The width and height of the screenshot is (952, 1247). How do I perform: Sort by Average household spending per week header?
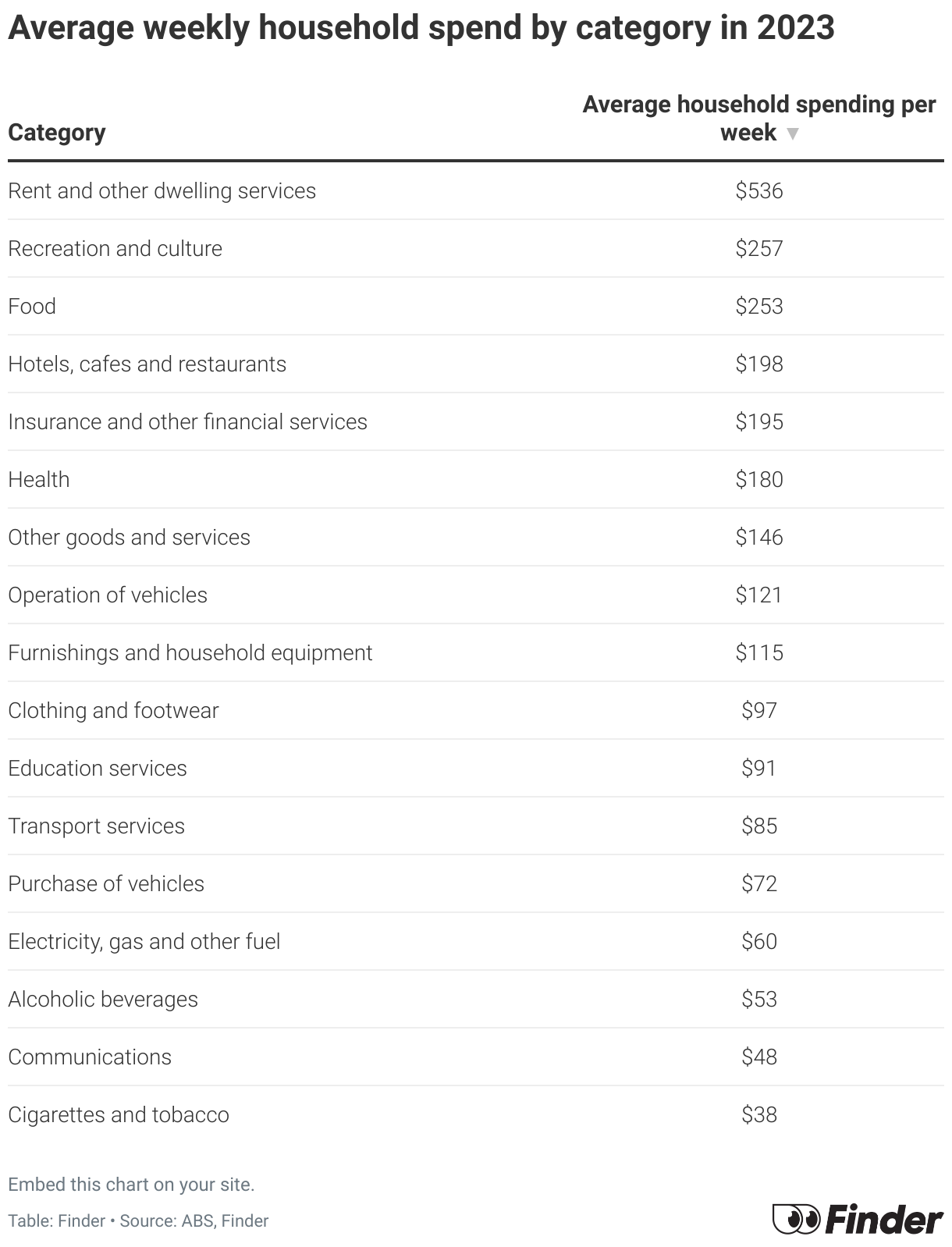(x=758, y=105)
